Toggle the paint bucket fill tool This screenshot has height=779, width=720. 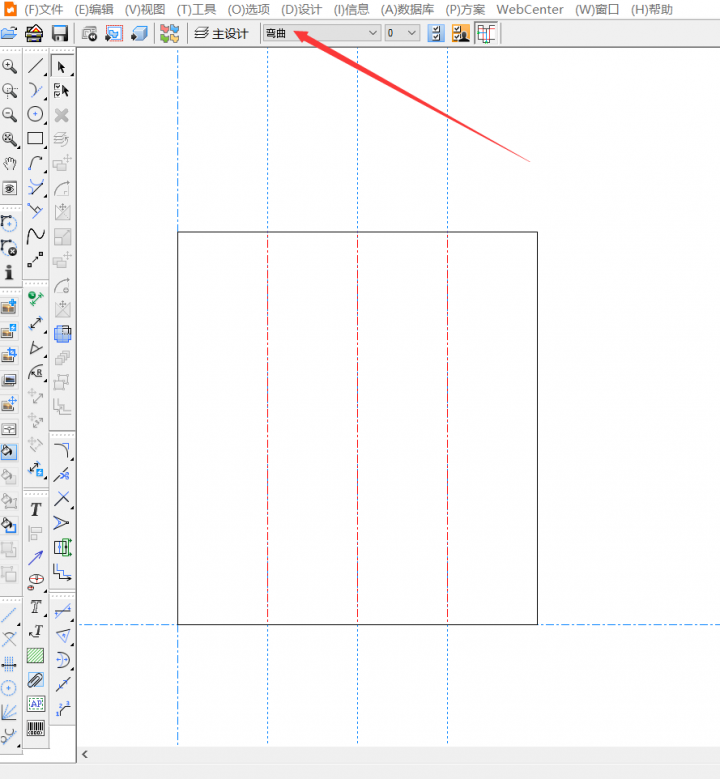point(10,452)
